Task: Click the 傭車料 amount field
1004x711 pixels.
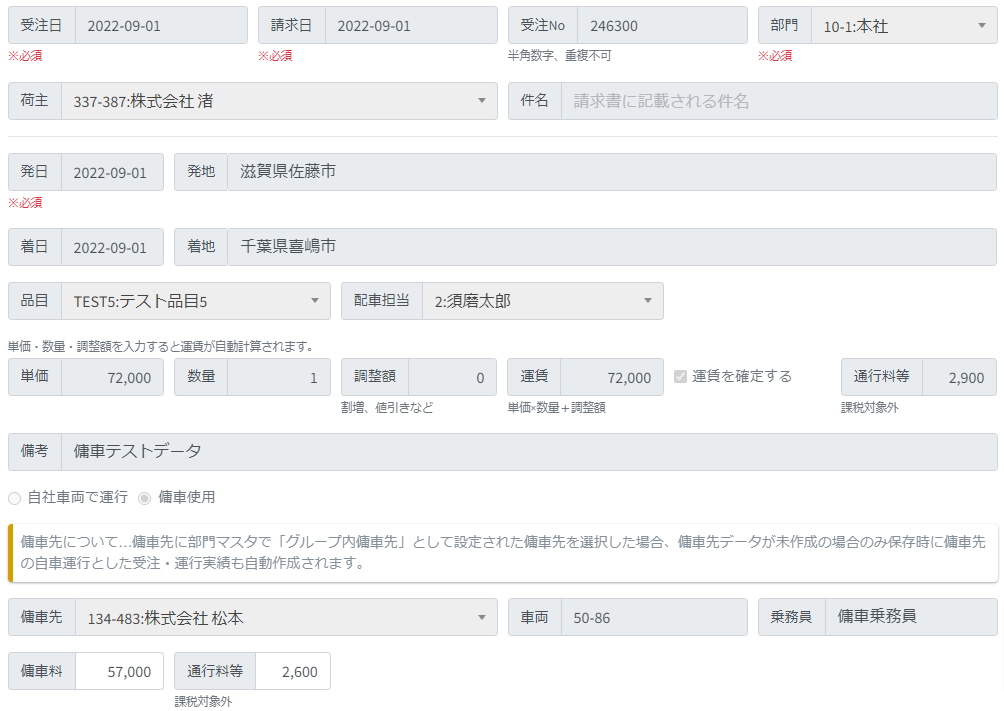Action: 118,672
